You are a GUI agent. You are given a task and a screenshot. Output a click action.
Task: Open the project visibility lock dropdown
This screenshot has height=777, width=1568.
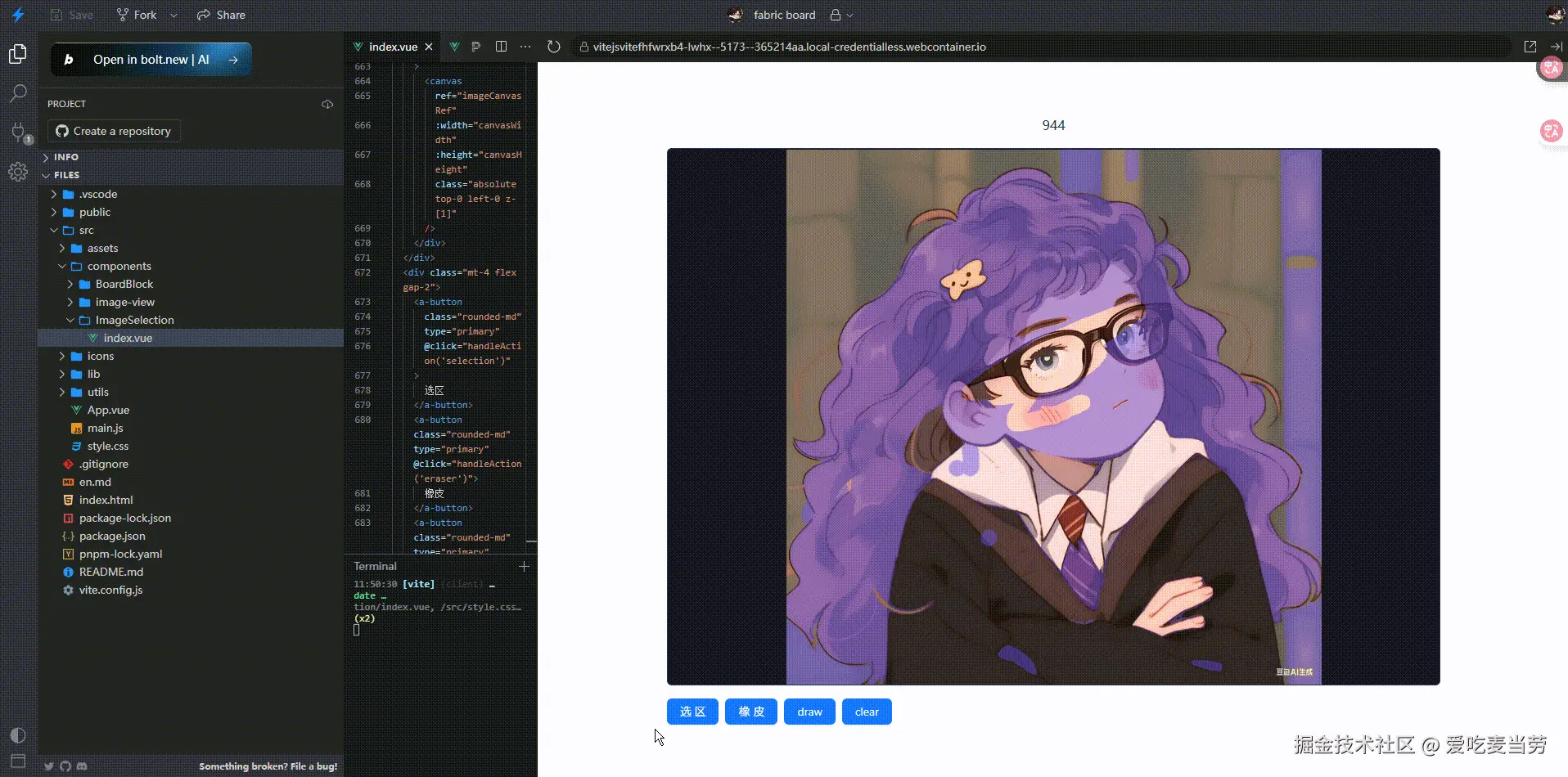pyautogui.click(x=841, y=15)
